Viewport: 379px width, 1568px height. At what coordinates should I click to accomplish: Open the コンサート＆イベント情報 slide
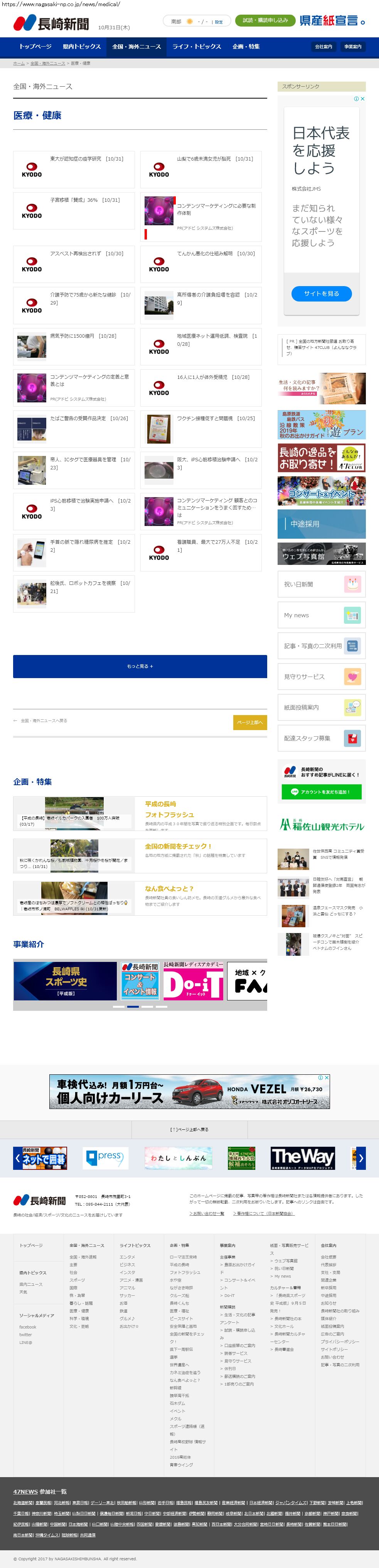click(x=140, y=981)
